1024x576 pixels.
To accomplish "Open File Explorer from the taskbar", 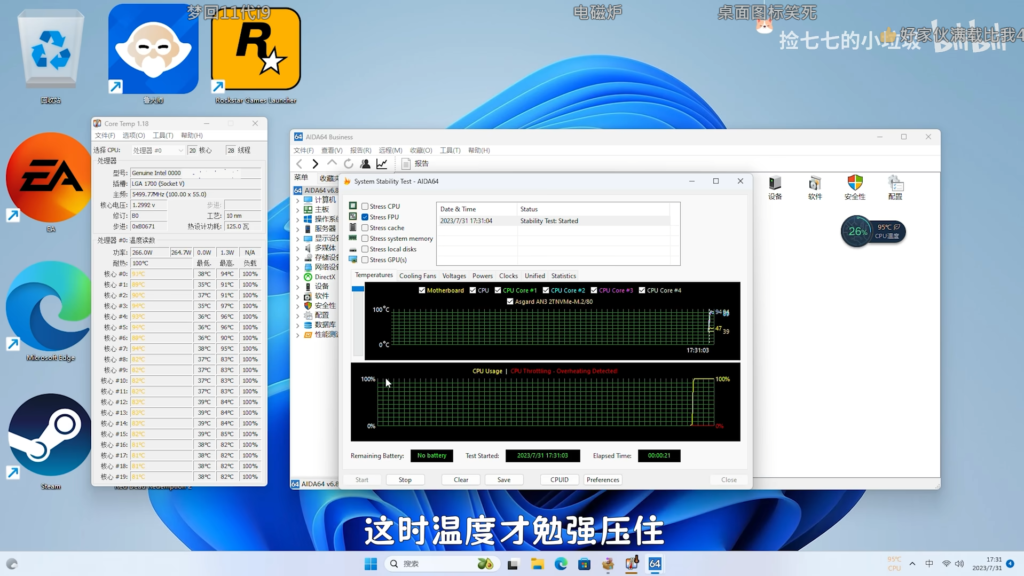I will click(x=537, y=564).
